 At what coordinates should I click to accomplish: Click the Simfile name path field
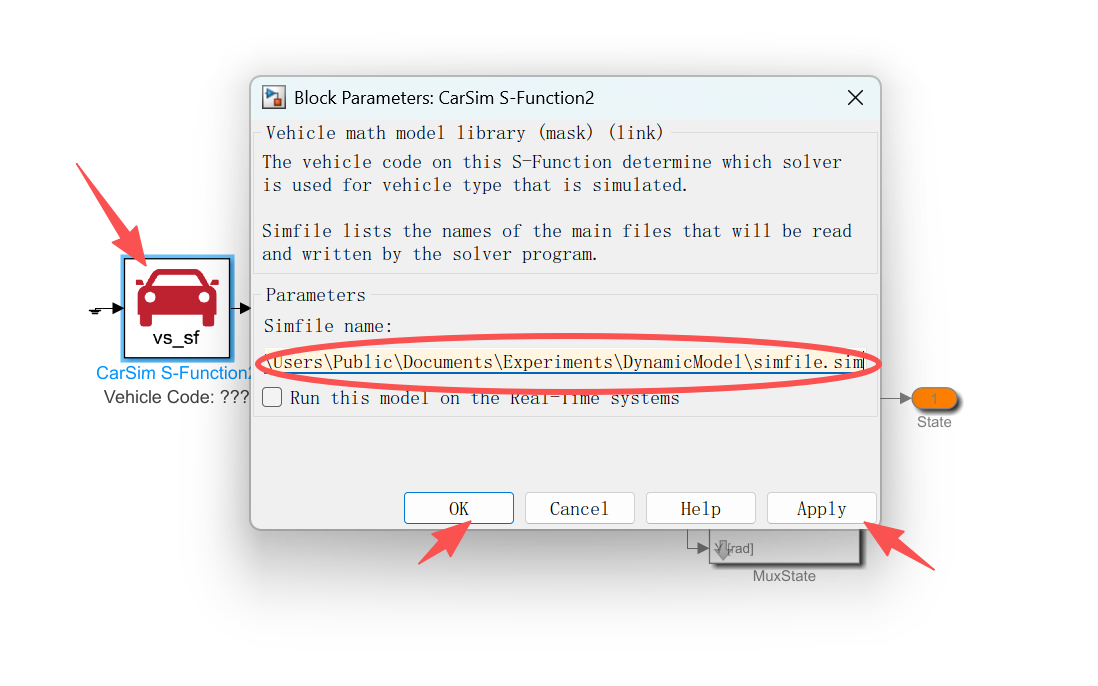(x=564, y=361)
